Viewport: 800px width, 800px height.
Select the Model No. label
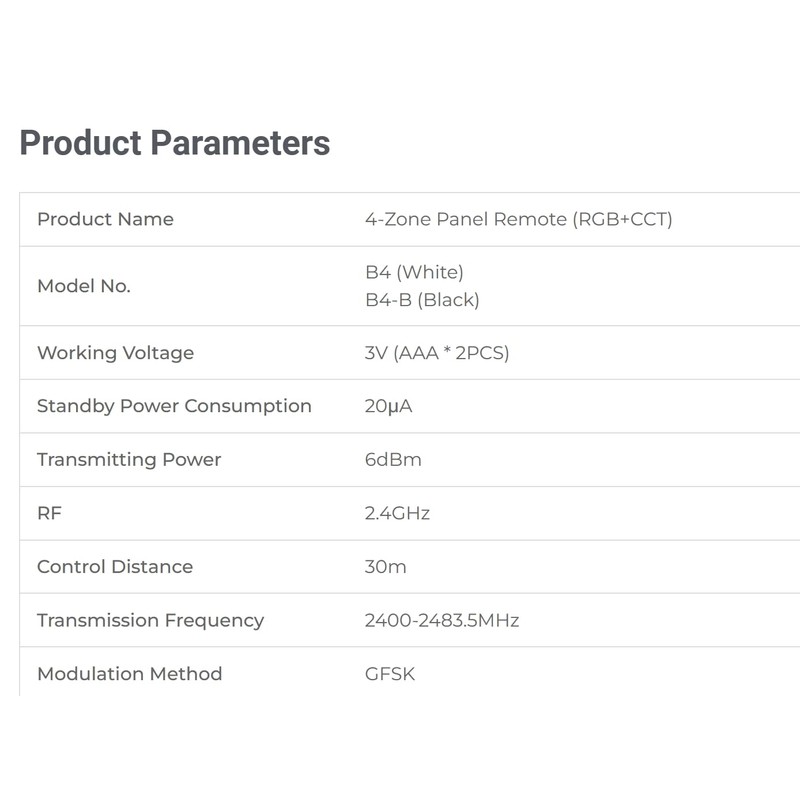click(x=84, y=286)
